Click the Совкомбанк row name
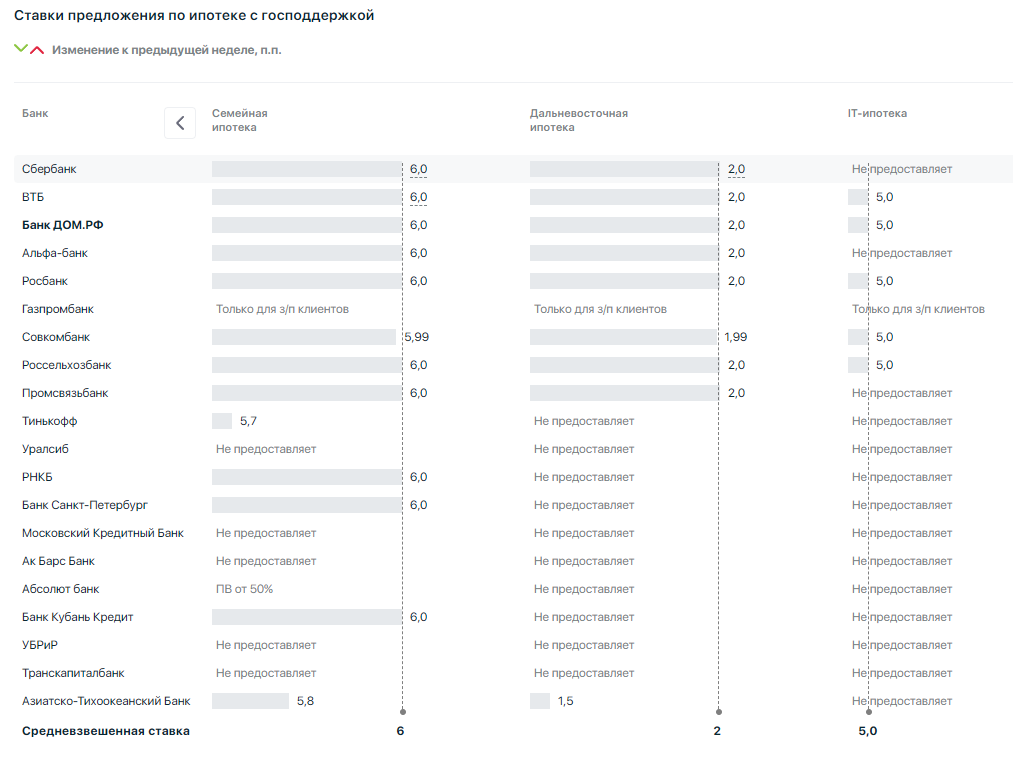The width and height of the screenshot is (1013, 757). coord(56,337)
